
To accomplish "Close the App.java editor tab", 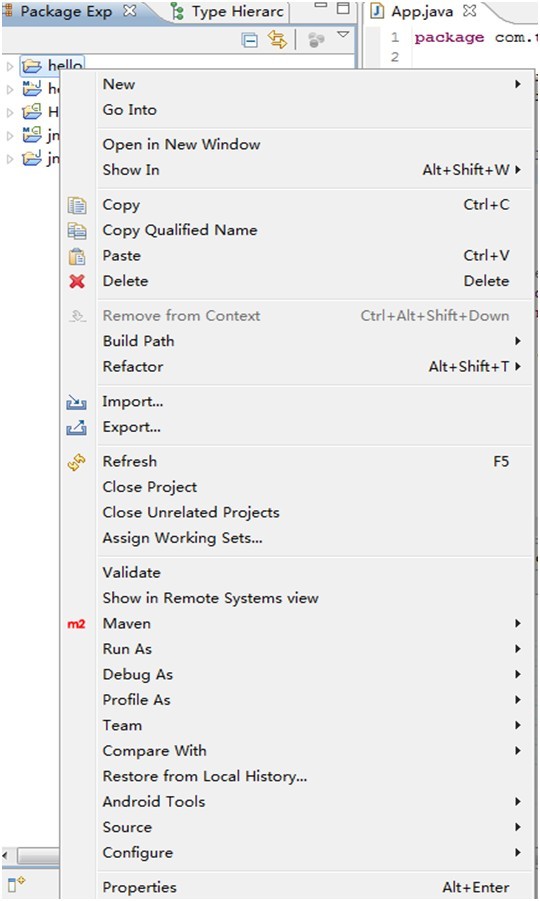I will 469,10.
